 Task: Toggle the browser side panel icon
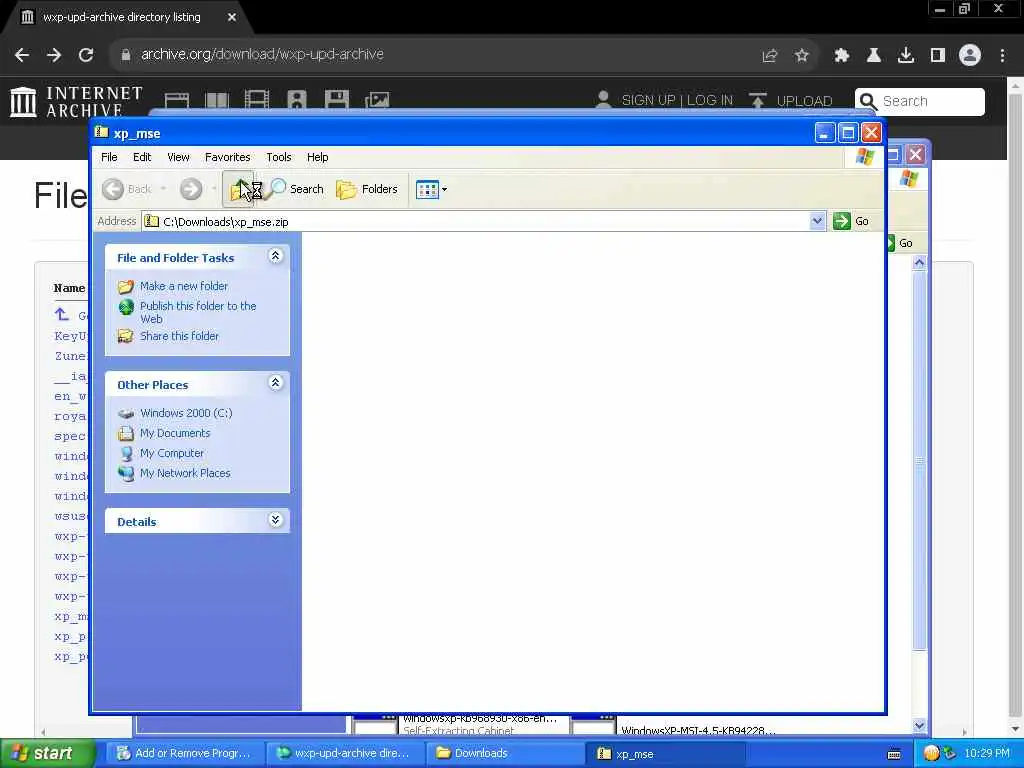click(938, 56)
